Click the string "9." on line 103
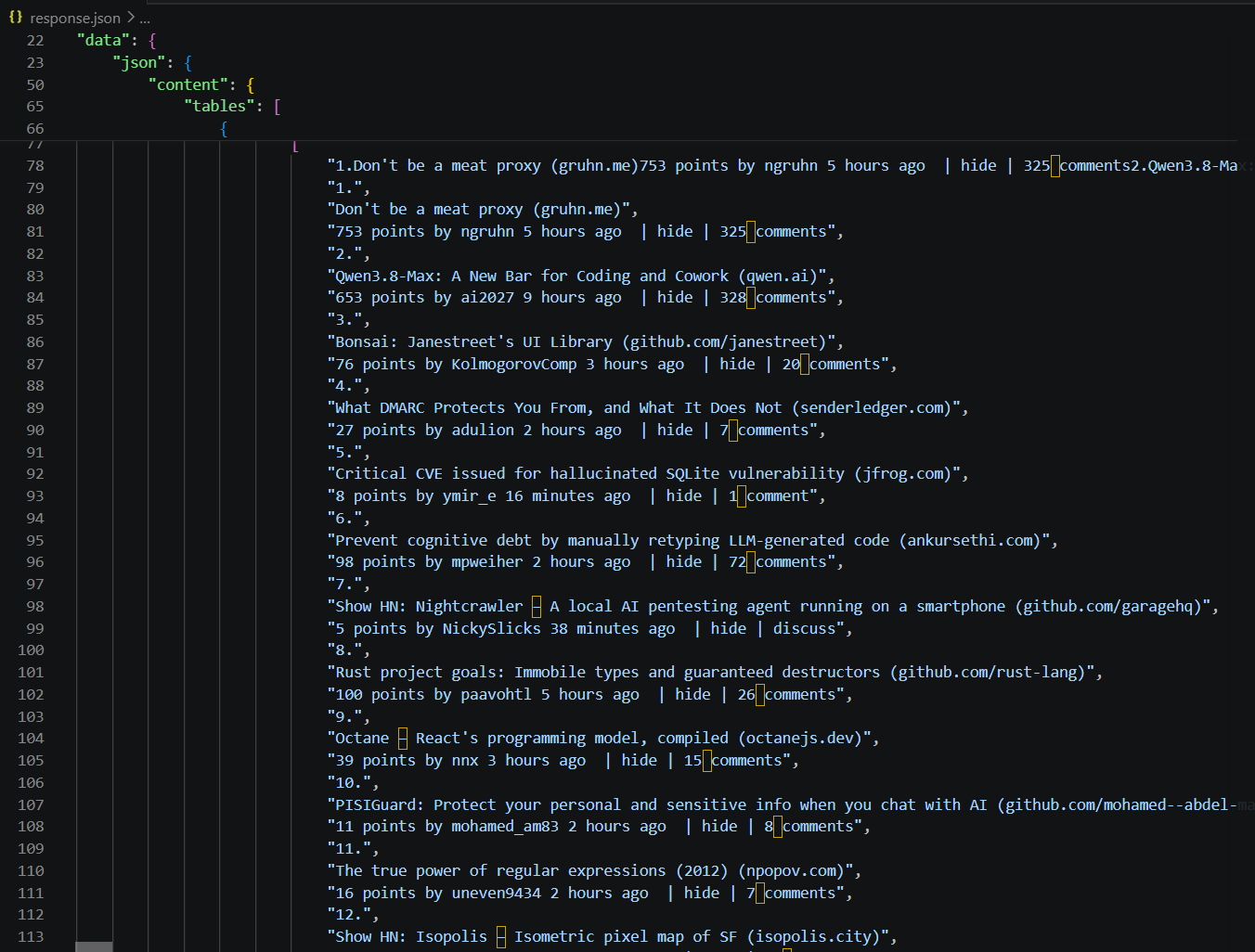Screen dimensions: 1255x952 pyautogui.click(x=349, y=717)
